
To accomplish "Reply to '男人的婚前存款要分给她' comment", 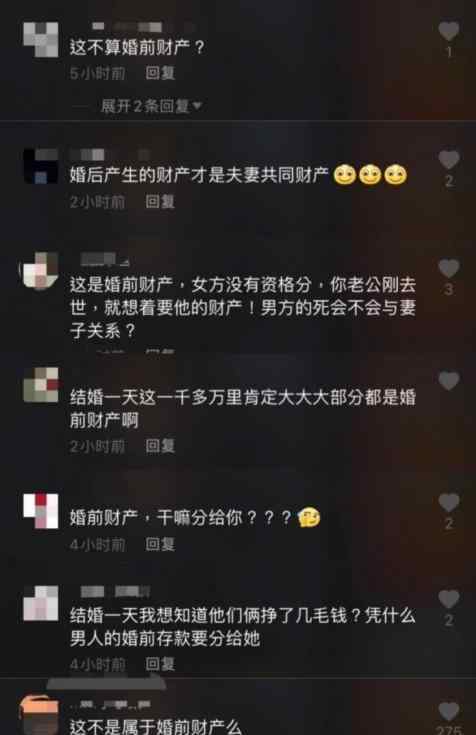I will tap(160, 663).
